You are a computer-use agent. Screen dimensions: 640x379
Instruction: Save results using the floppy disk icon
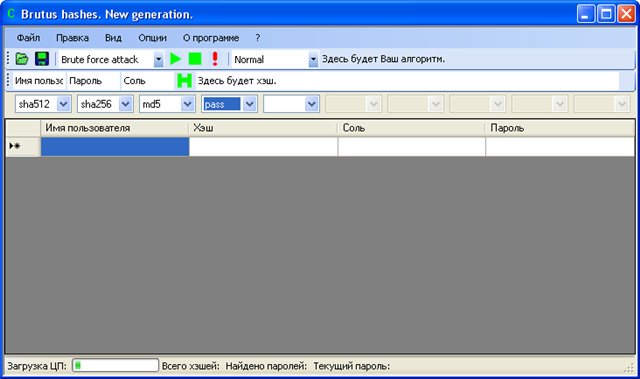42,59
